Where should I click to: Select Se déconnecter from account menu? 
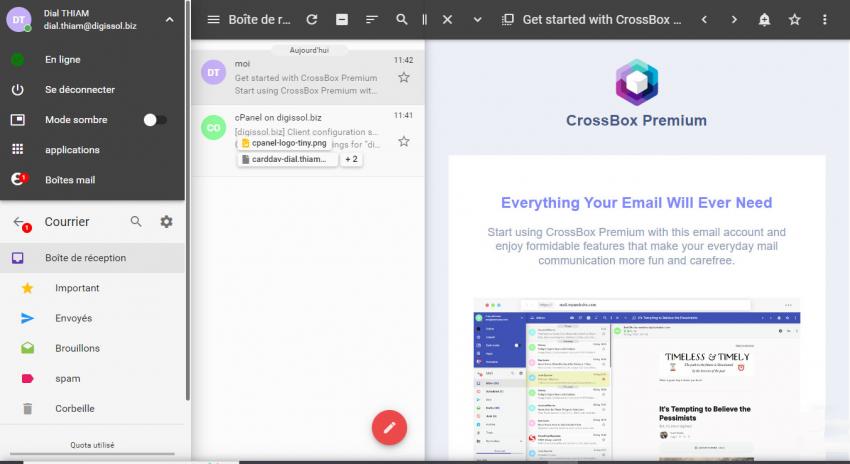[x=79, y=90]
